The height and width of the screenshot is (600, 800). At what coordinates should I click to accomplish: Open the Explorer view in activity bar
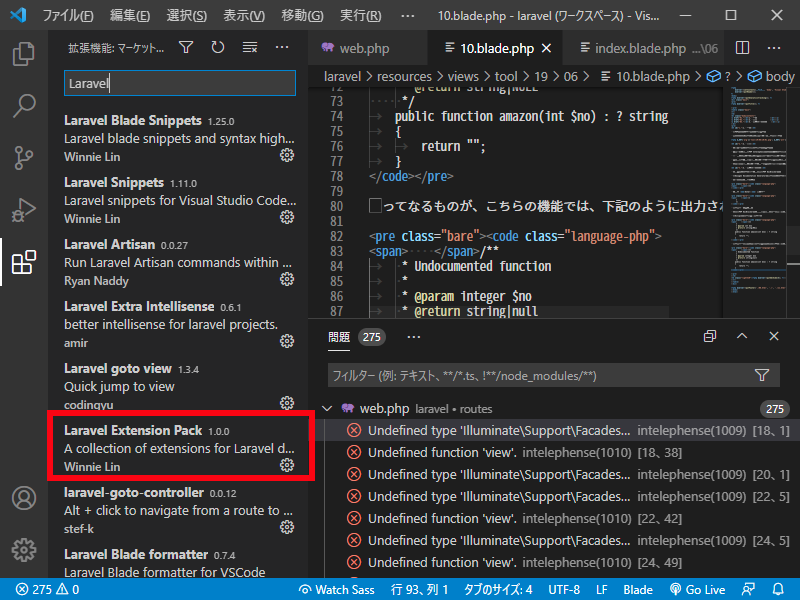(23, 53)
